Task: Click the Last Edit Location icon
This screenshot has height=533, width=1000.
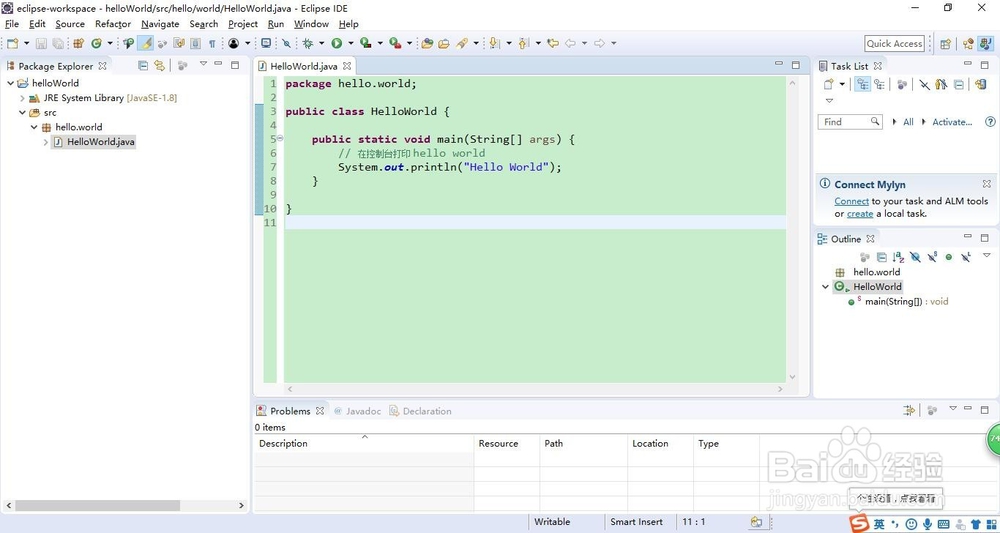Action: point(553,43)
